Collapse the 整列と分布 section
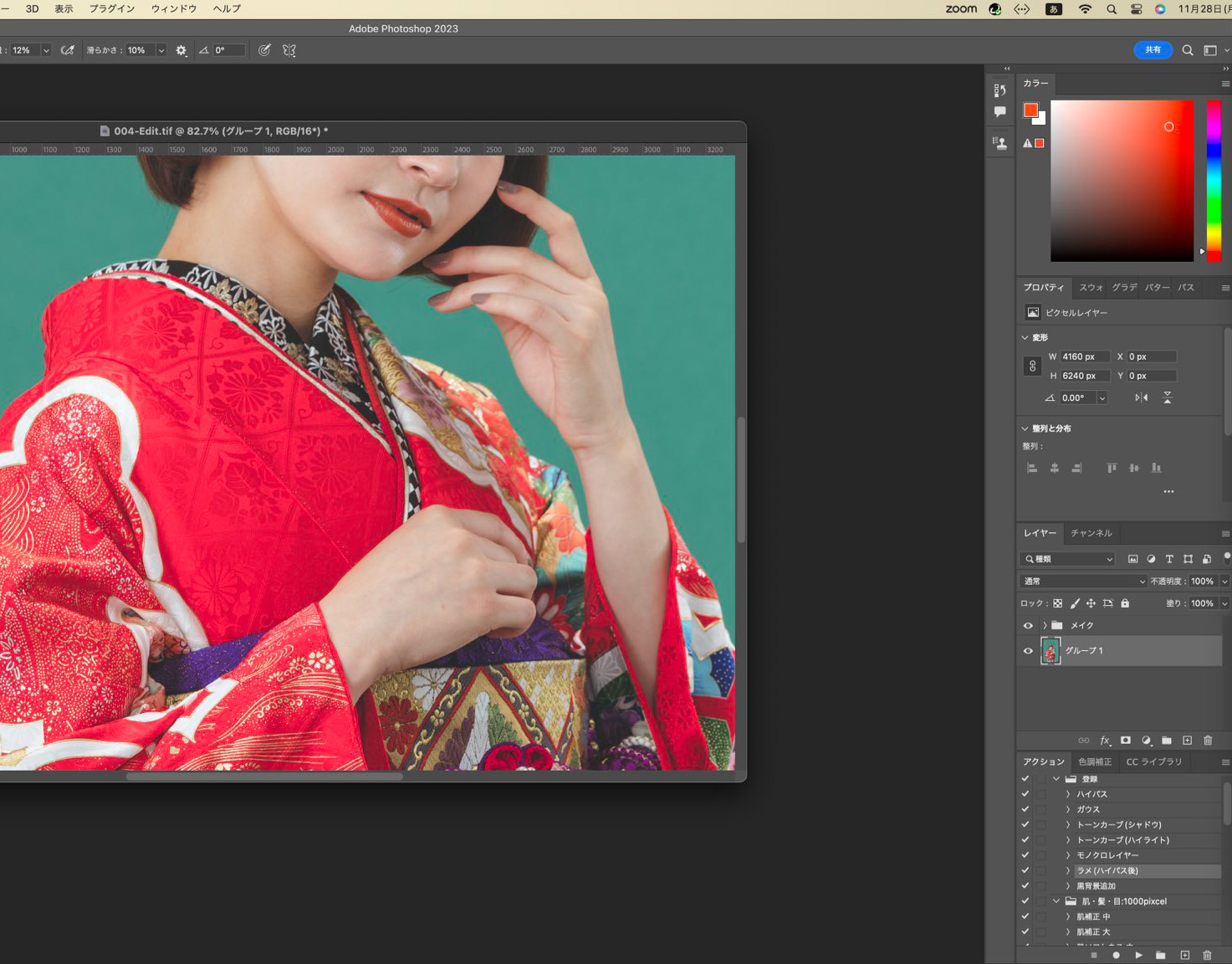Image resolution: width=1232 pixels, height=964 pixels. [1025, 428]
